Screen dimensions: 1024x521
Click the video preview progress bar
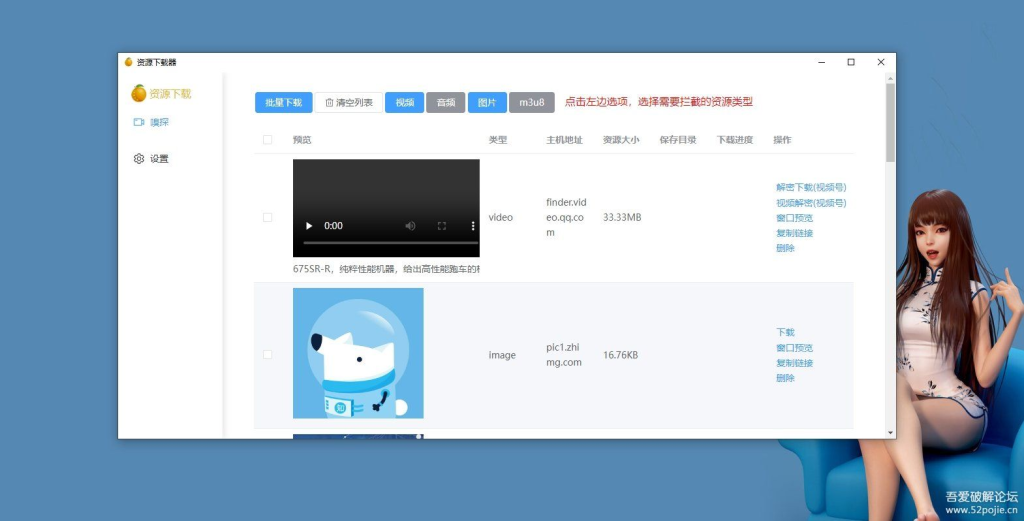pos(391,243)
